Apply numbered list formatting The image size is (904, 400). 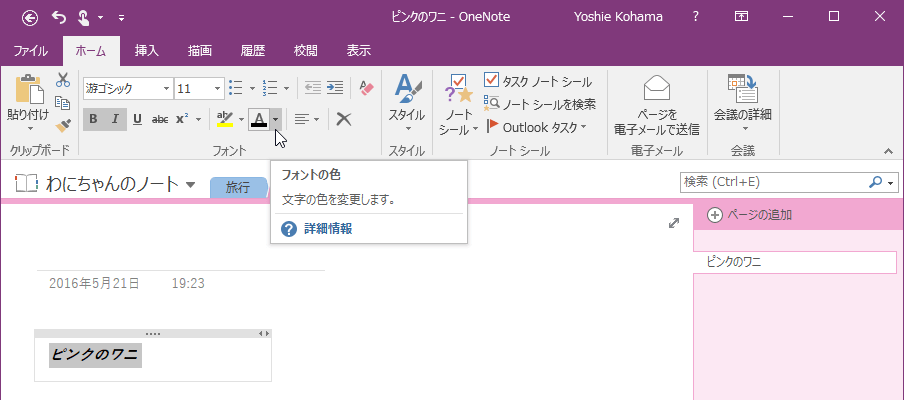269,88
